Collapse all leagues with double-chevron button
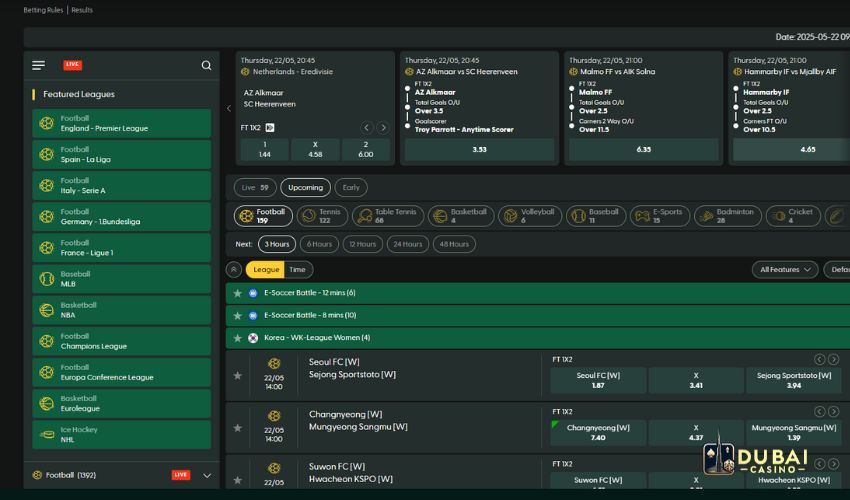This screenshot has height=500, width=850. (234, 270)
